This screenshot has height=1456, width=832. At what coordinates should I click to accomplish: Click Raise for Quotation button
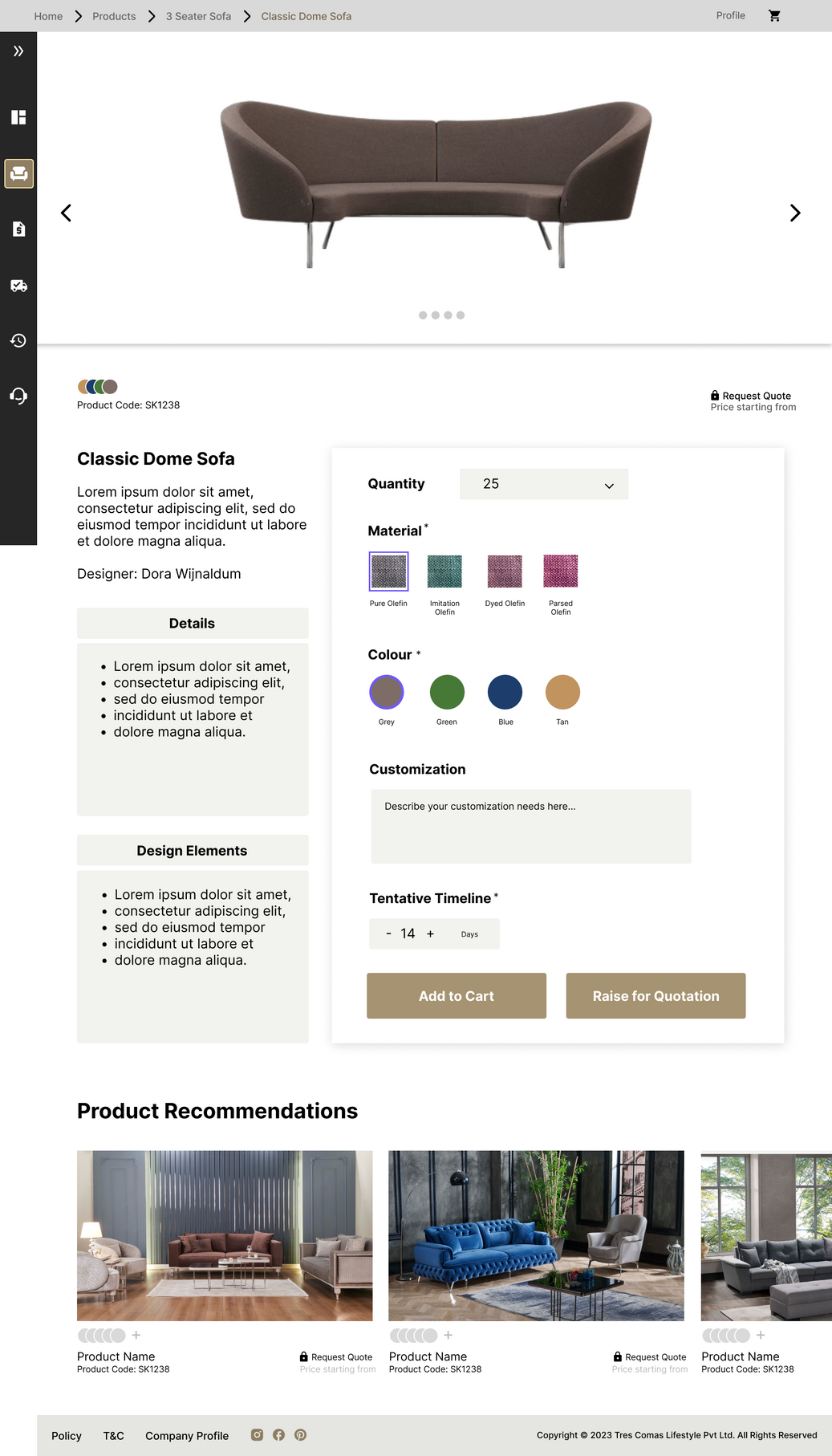point(655,996)
